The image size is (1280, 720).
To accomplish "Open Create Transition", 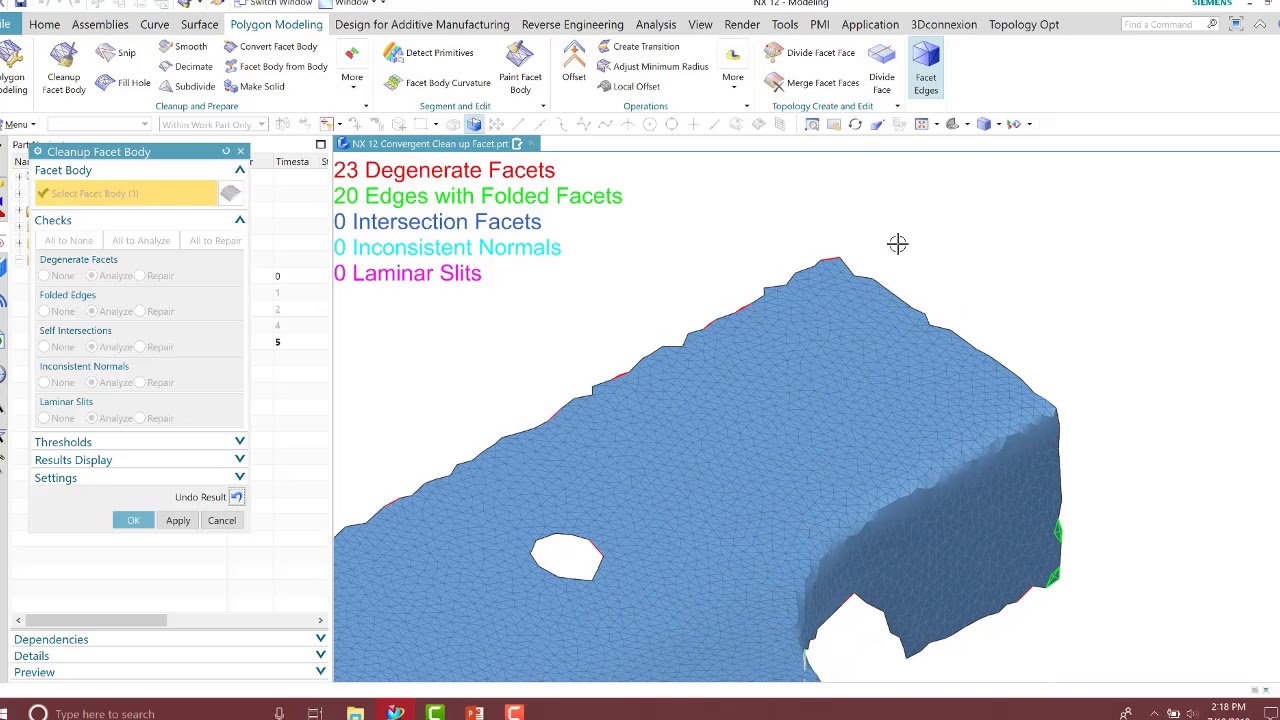I will coord(637,47).
